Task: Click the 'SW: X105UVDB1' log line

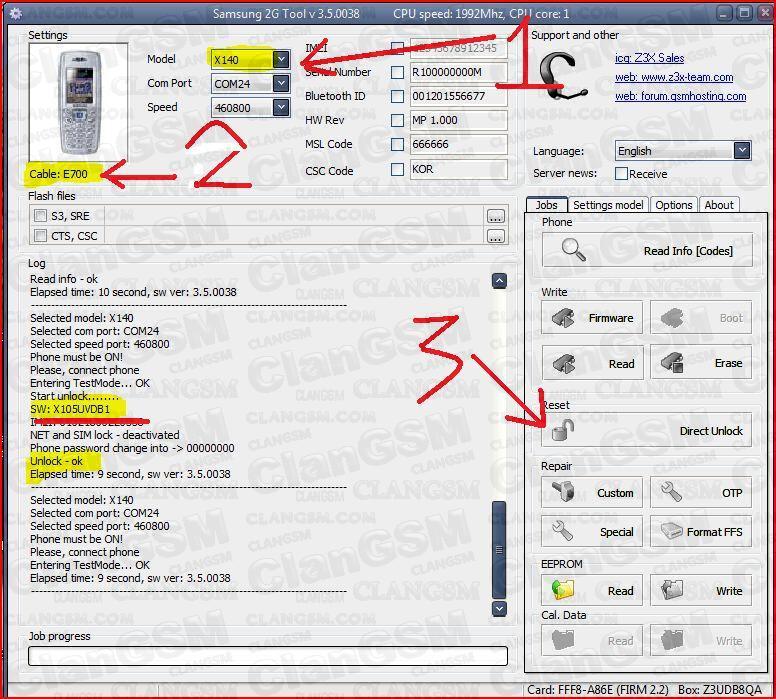Action: pos(70,409)
